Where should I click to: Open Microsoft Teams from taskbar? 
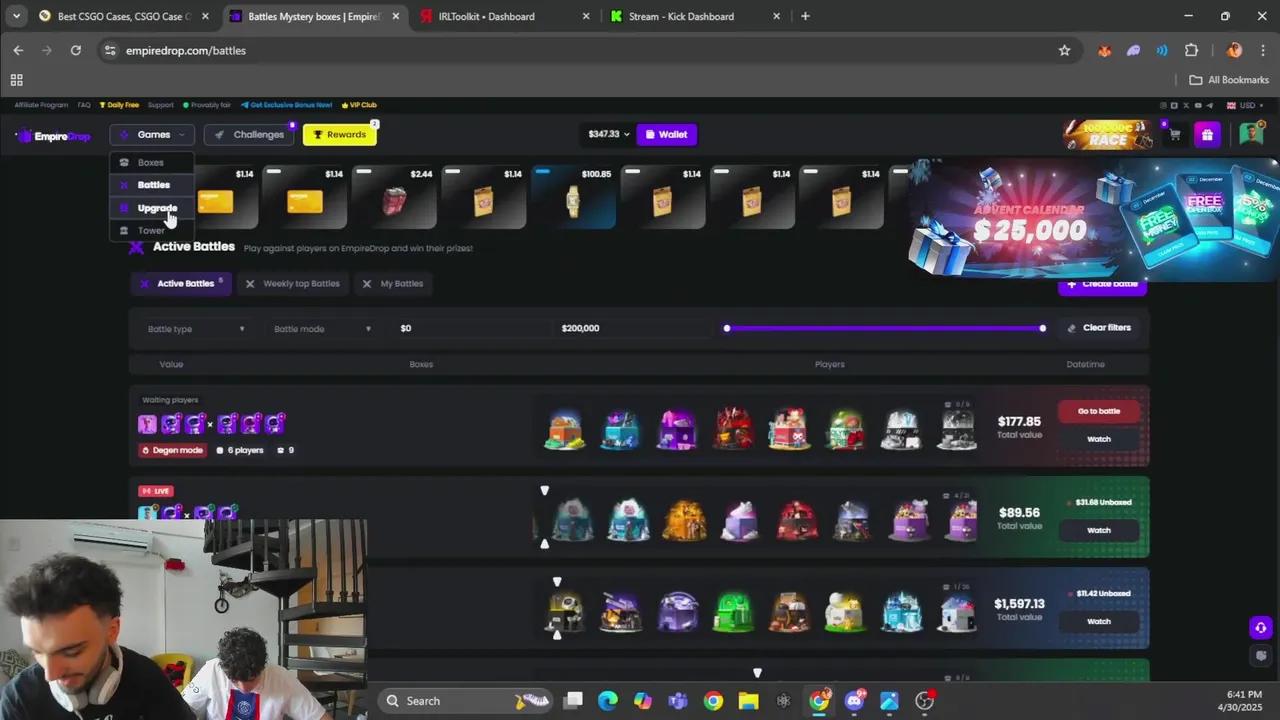[x=678, y=701]
